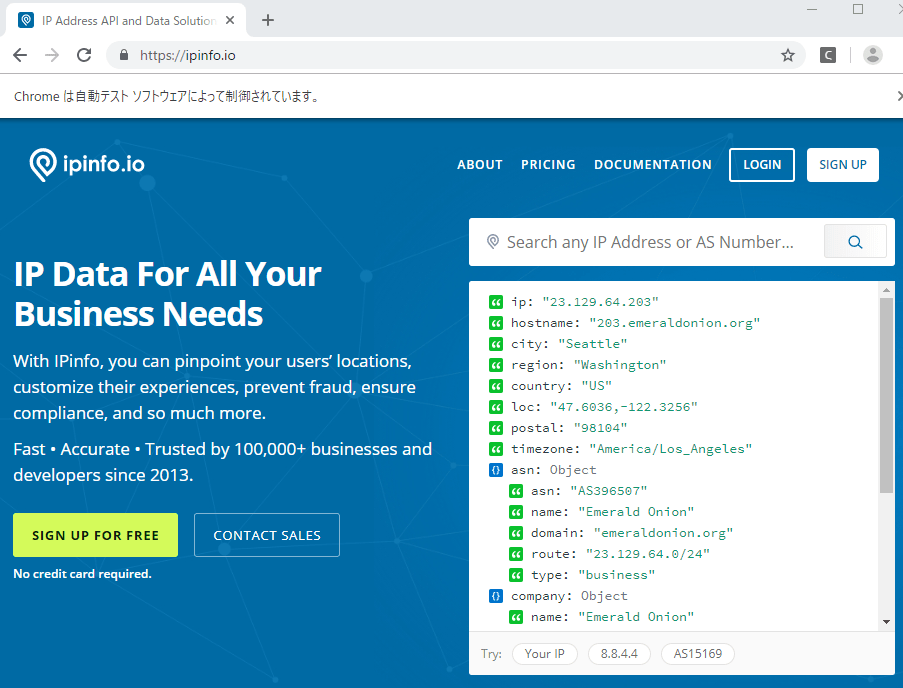The width and height of the screenshot is (903, 688).
Task: Click the browser forward arrow
Action: pos(52,55)
